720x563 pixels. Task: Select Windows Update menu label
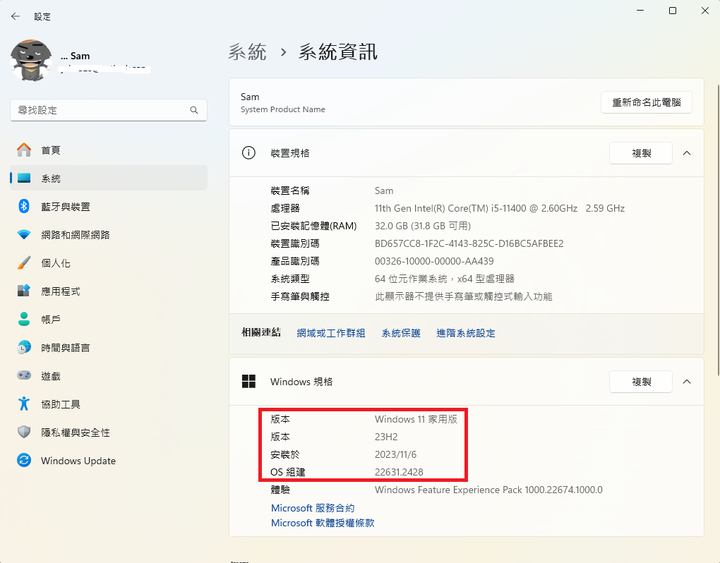pos(78,461)
